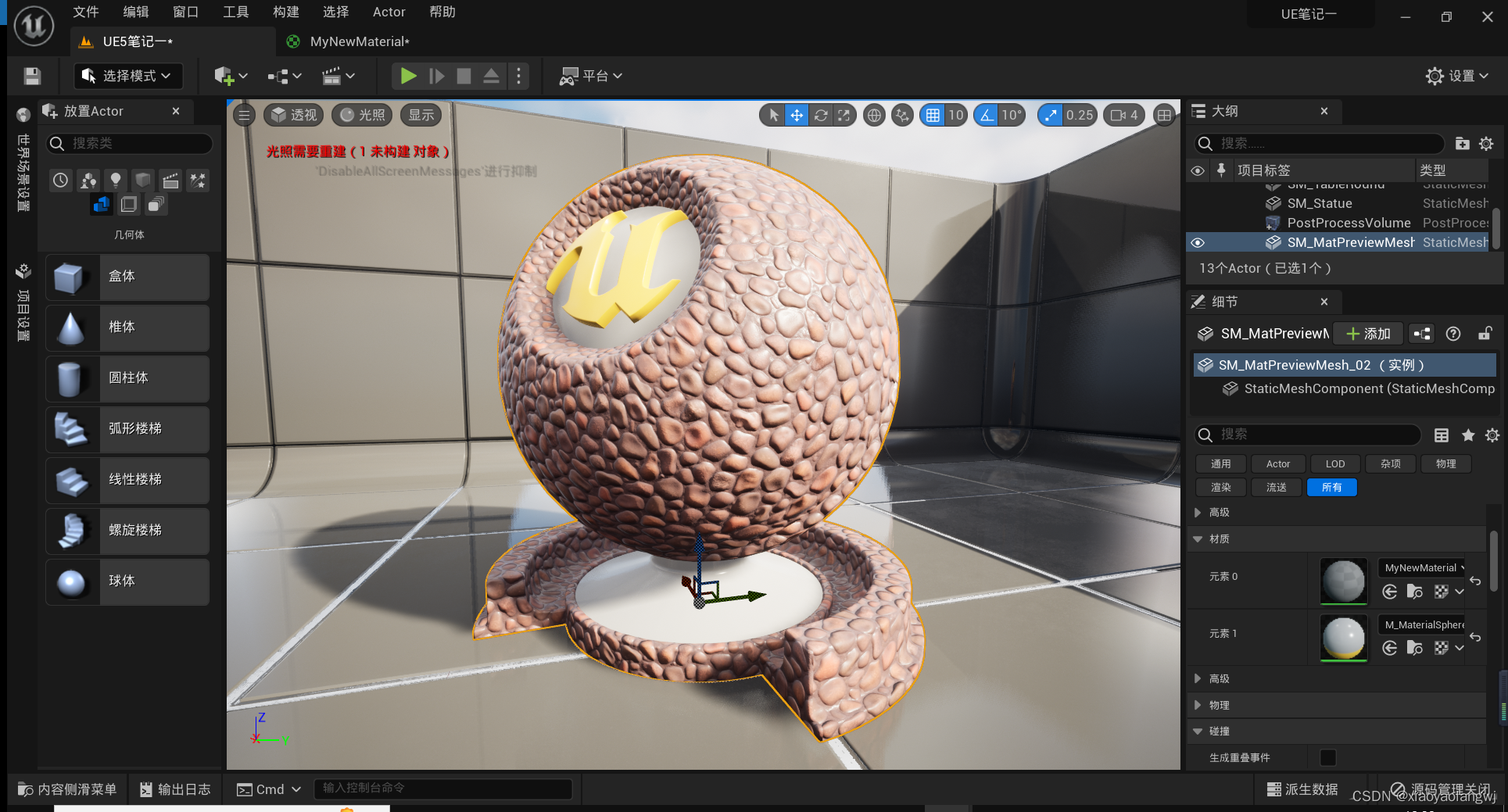Click the 搜索类 class search field
The height and width of the screenshot is (812, 1508).
tap(130, 143)
